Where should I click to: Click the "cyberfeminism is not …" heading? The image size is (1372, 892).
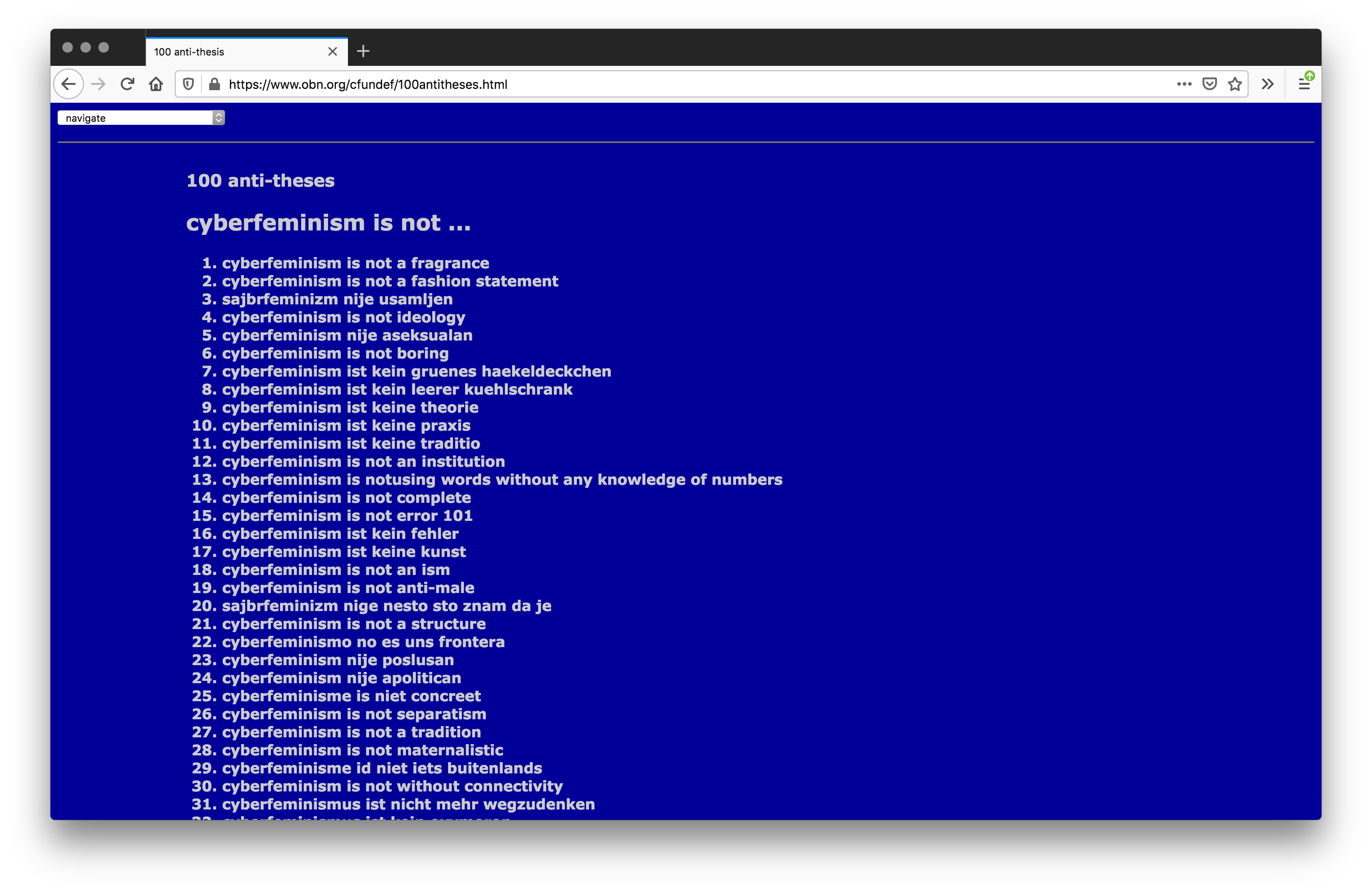(x=328, y=223)
